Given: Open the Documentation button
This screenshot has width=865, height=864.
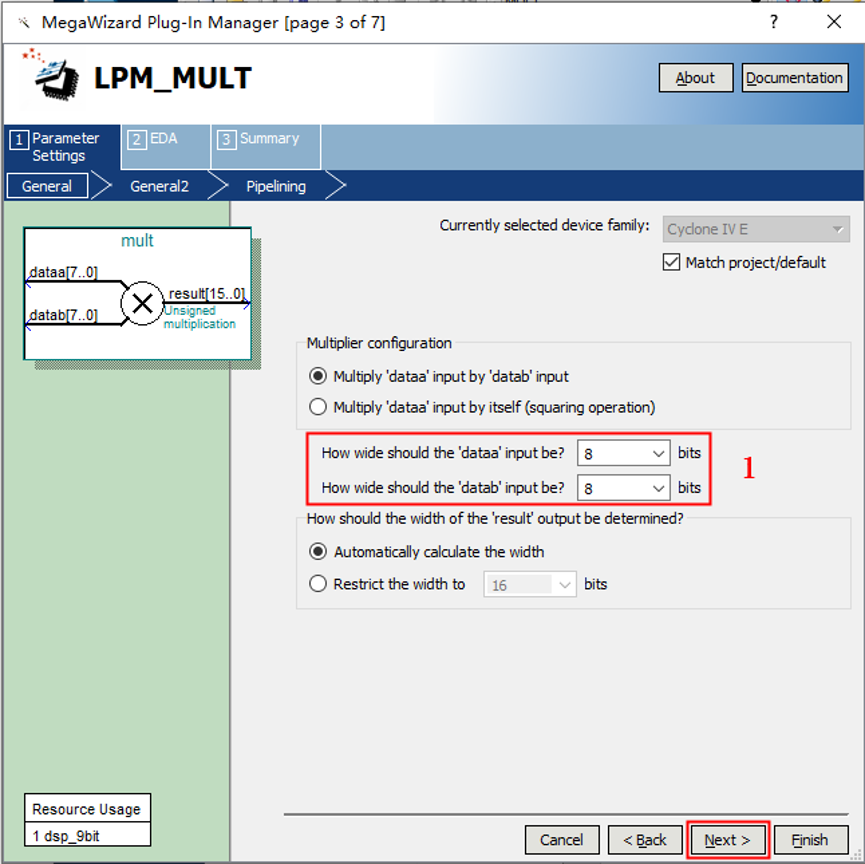Looking at the screenshot, I should click(794, 78).
